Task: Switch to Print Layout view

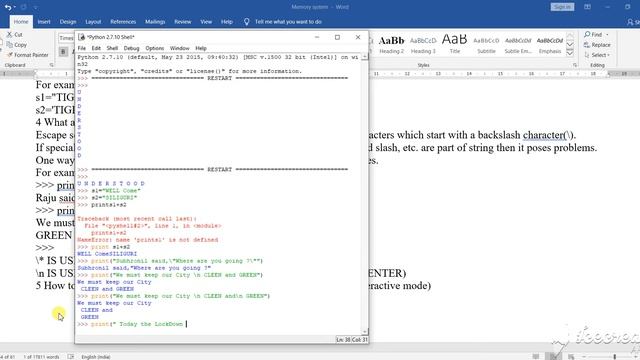Action: coord(553,357)
